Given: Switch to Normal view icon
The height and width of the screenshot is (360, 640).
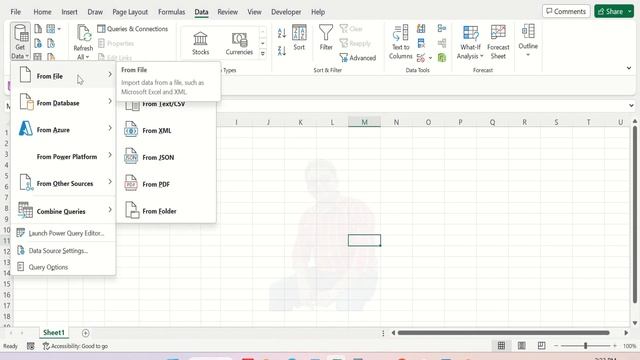Looking at the screenshot, I should pos(501,346).
